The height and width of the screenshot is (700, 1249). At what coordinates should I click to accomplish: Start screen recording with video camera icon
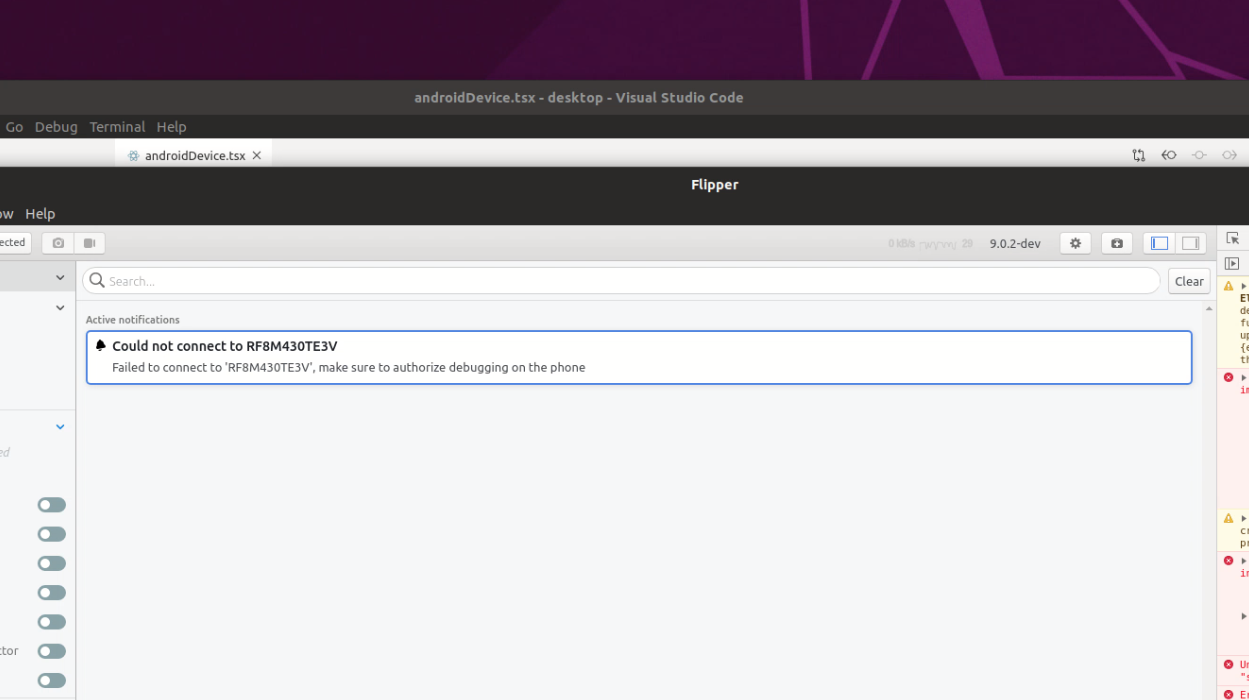(x=89, y=243)
